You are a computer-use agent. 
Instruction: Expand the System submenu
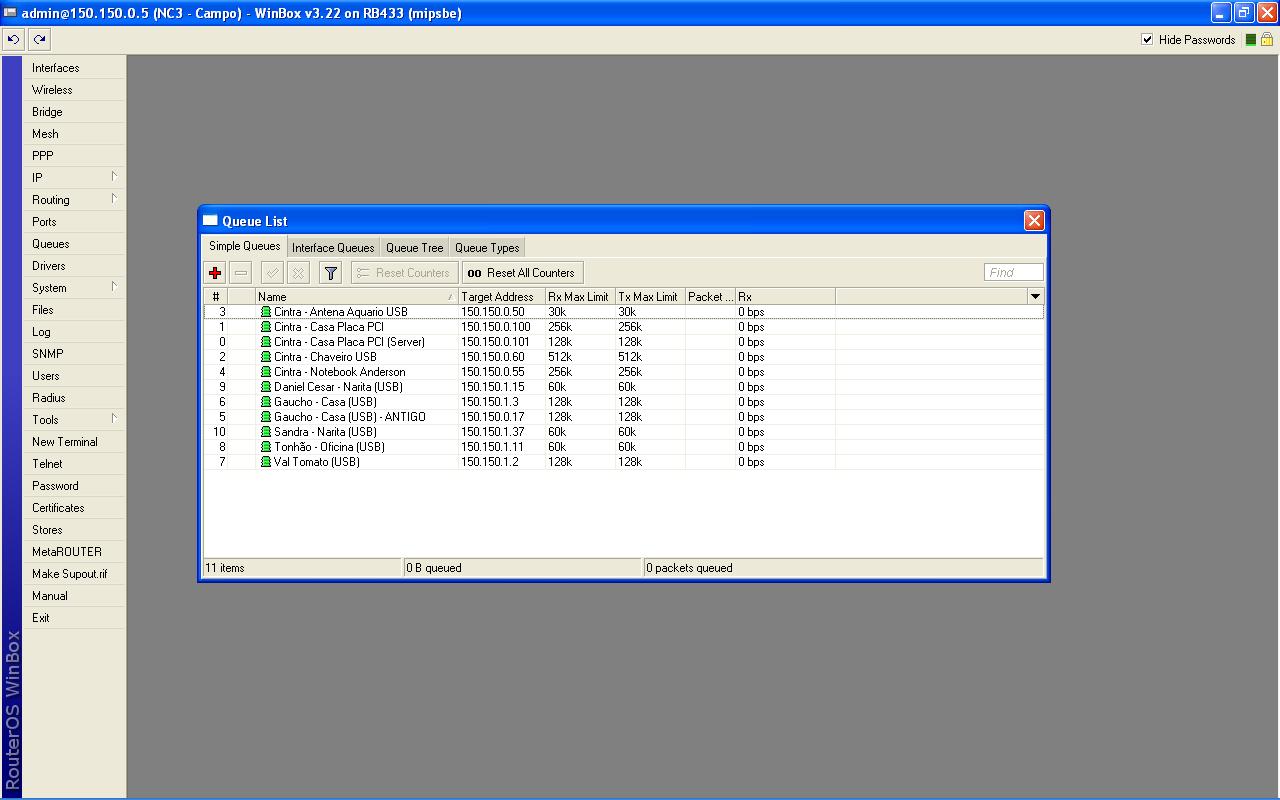pos(114,287)
